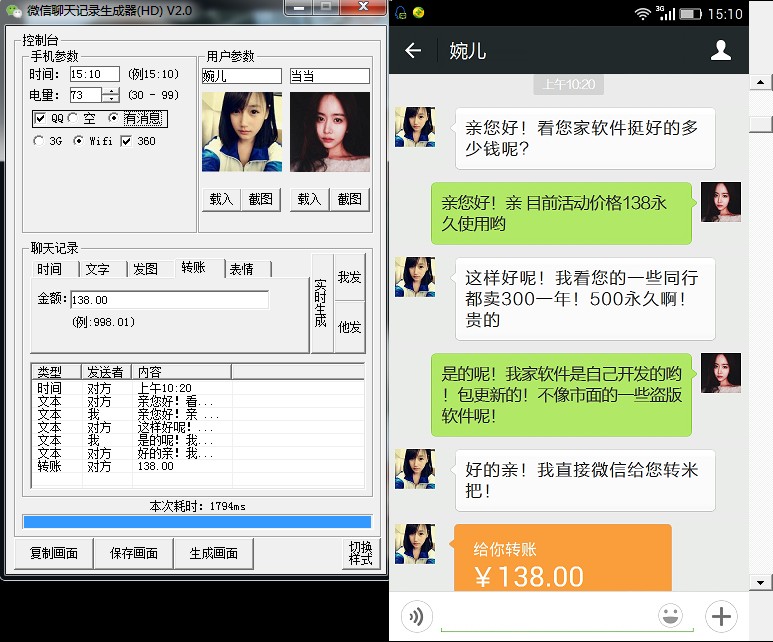This screenshot has width=773, height=642.
Task: Click the white bubble about 300一年 500永久
Action: click(x=584, y=299)
